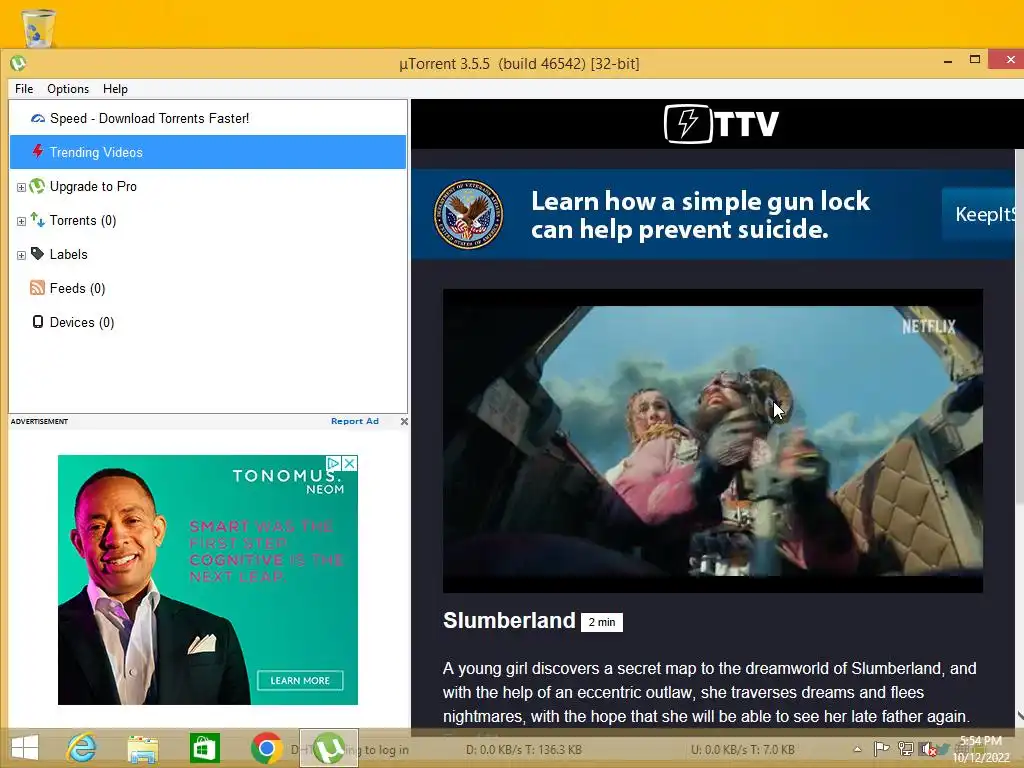
Task: Open File Explorer from the taskbar
Action: pyautogui.click(x=143, y=749)
